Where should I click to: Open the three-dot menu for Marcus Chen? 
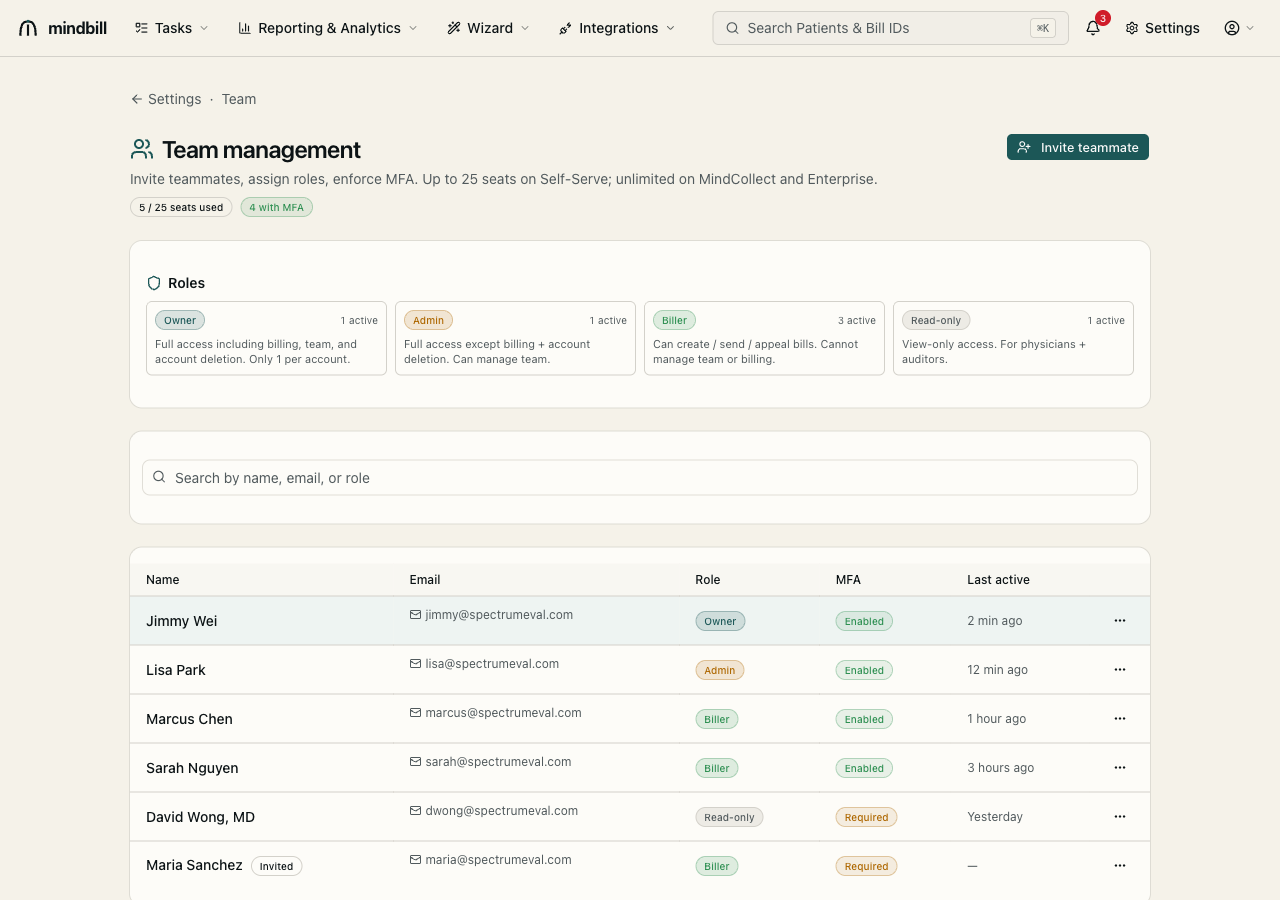pyautogui.click(x=1120, y=718)
